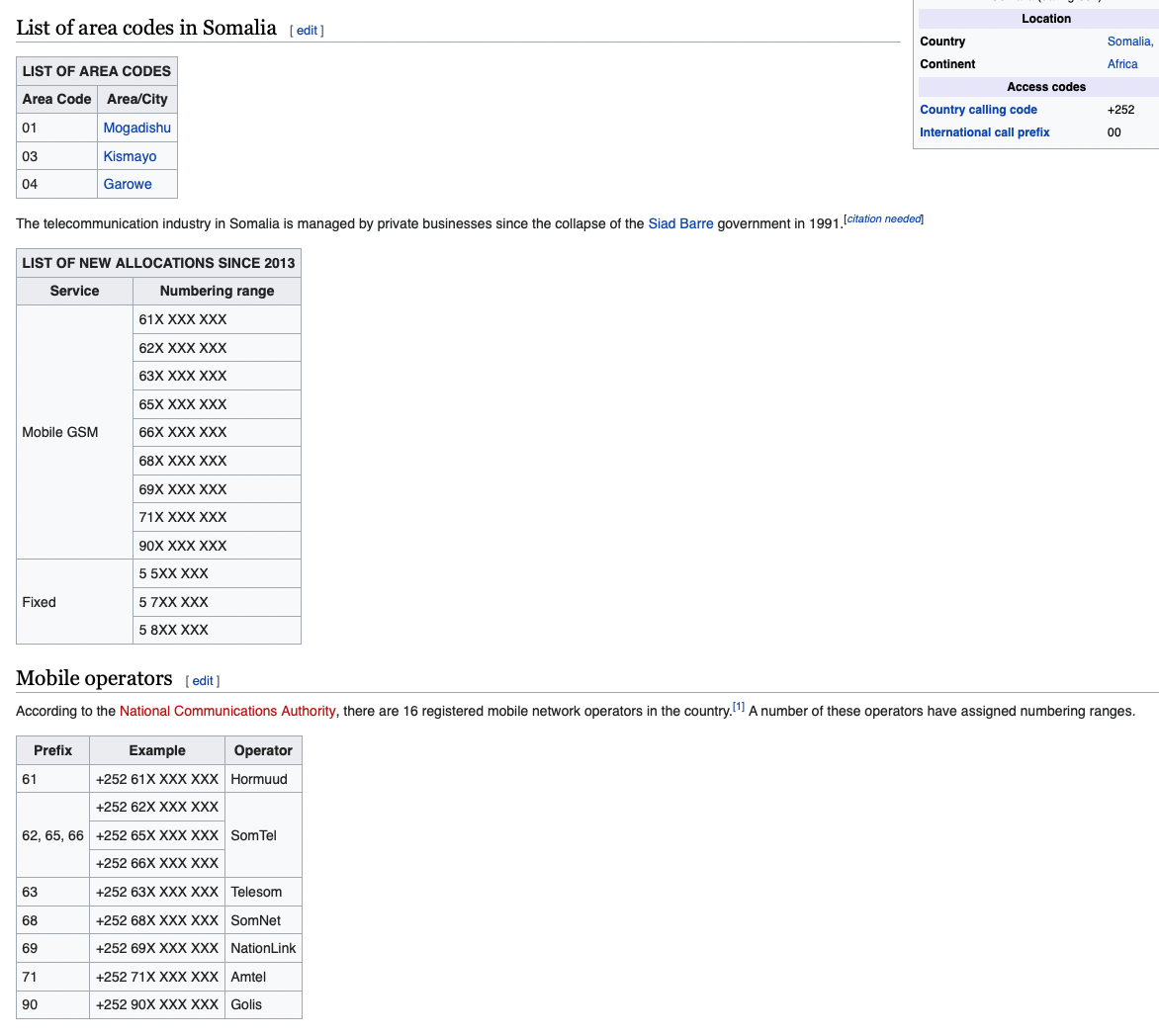Screen dimensions: 1159x1036
Task: Edit the List of area codes section
Action: point(307,30)
